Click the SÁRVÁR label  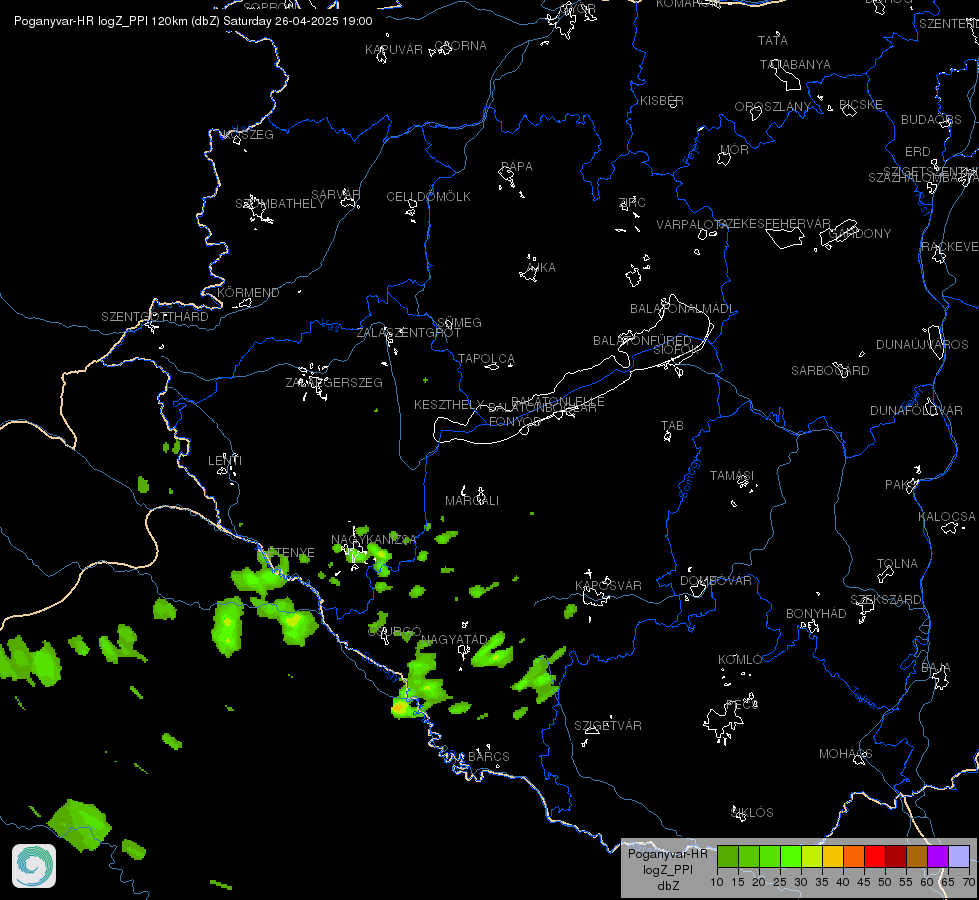(x=336, y=195)
